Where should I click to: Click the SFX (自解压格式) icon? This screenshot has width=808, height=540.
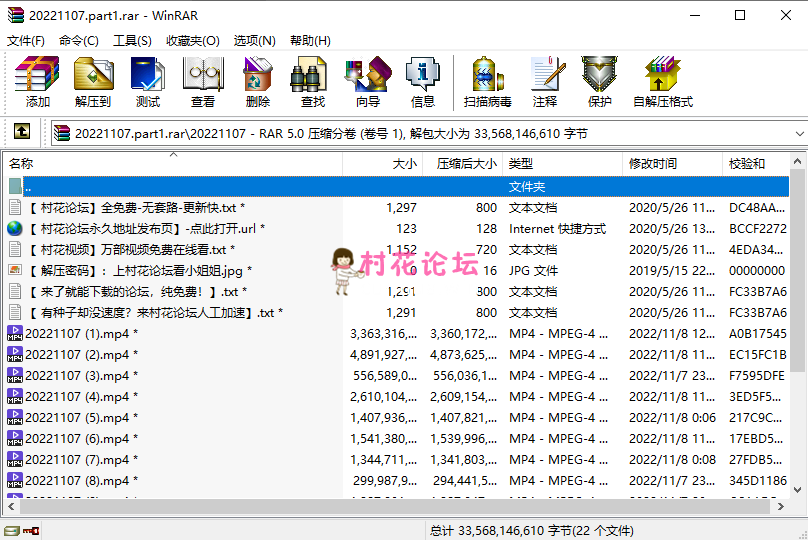[x=662, y=81]
